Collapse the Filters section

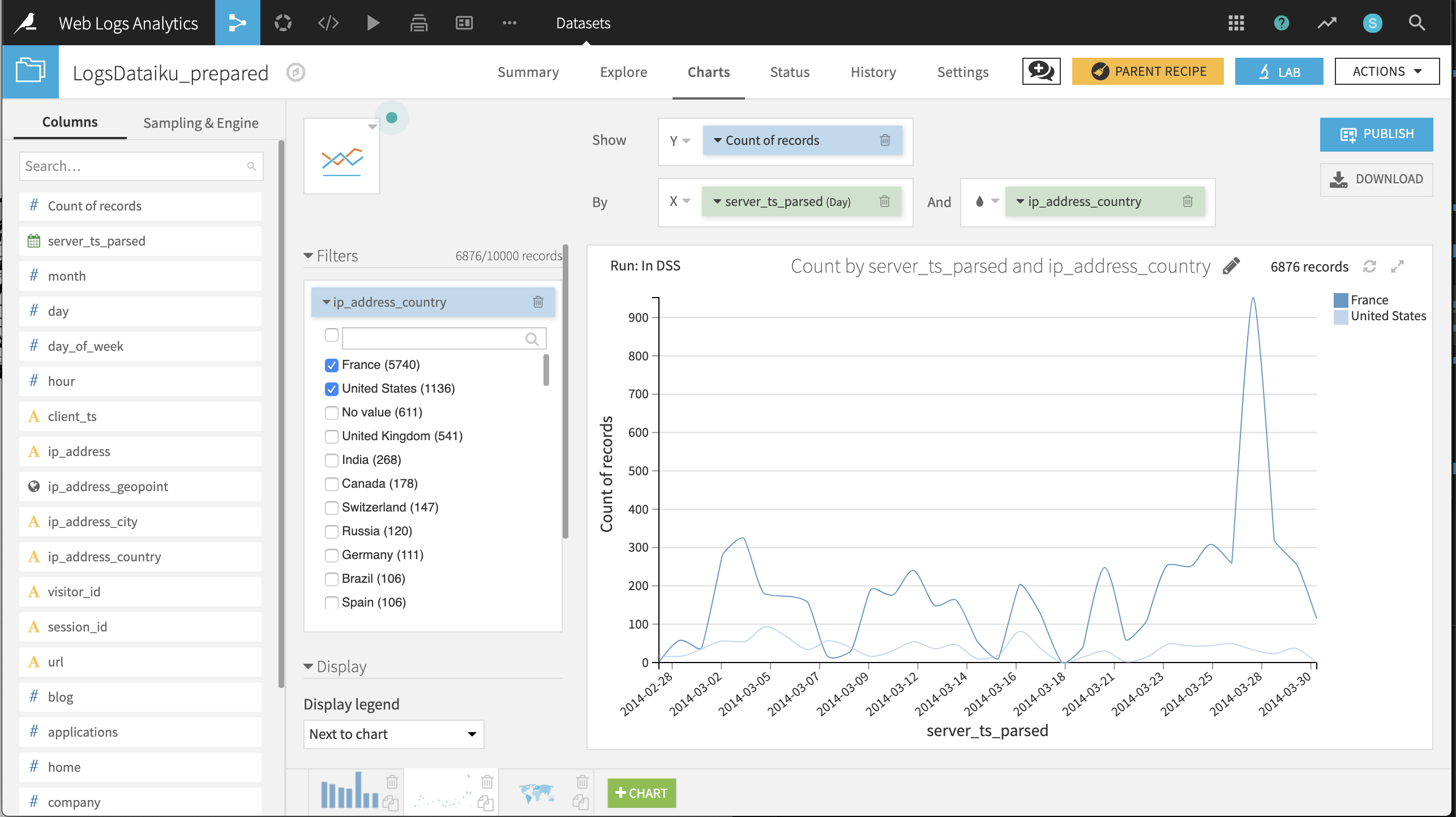pos(331,256)
